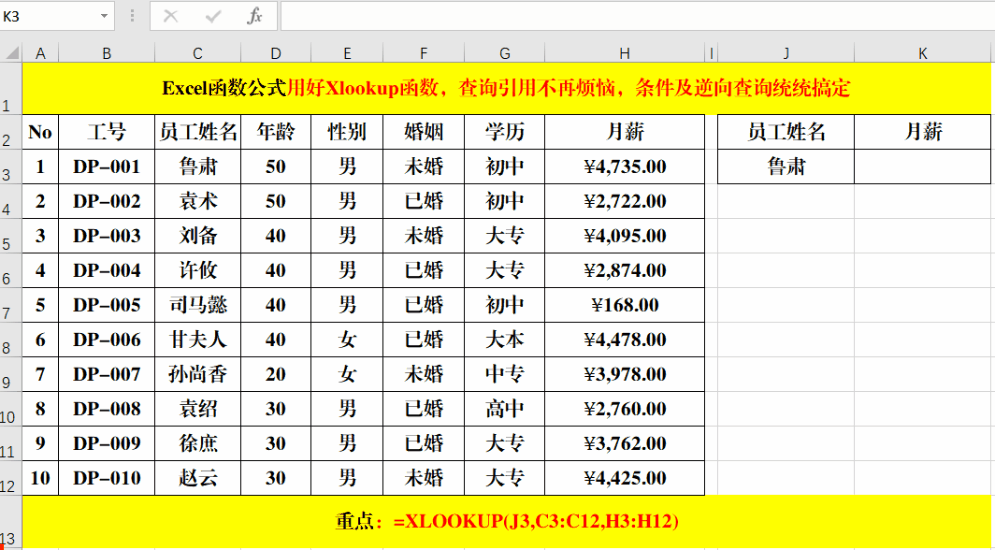Click the name cell 许攸
The image size is (995, 550).
[198, 271]
